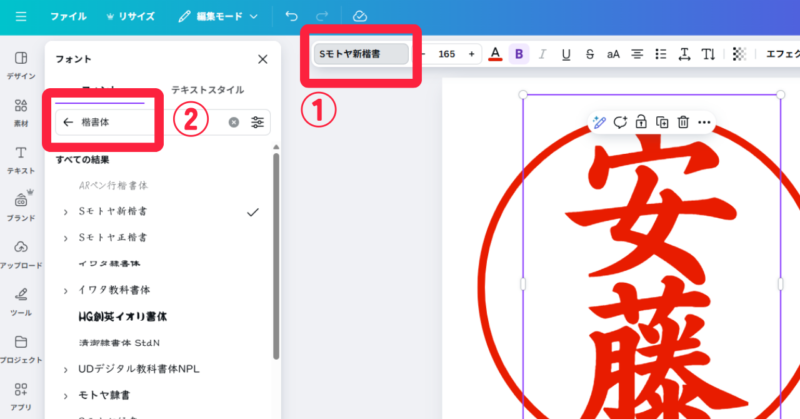800x419 pixels.
Task: Open Magic Write on floating toolbar
Action: click(x=599, y=122)
